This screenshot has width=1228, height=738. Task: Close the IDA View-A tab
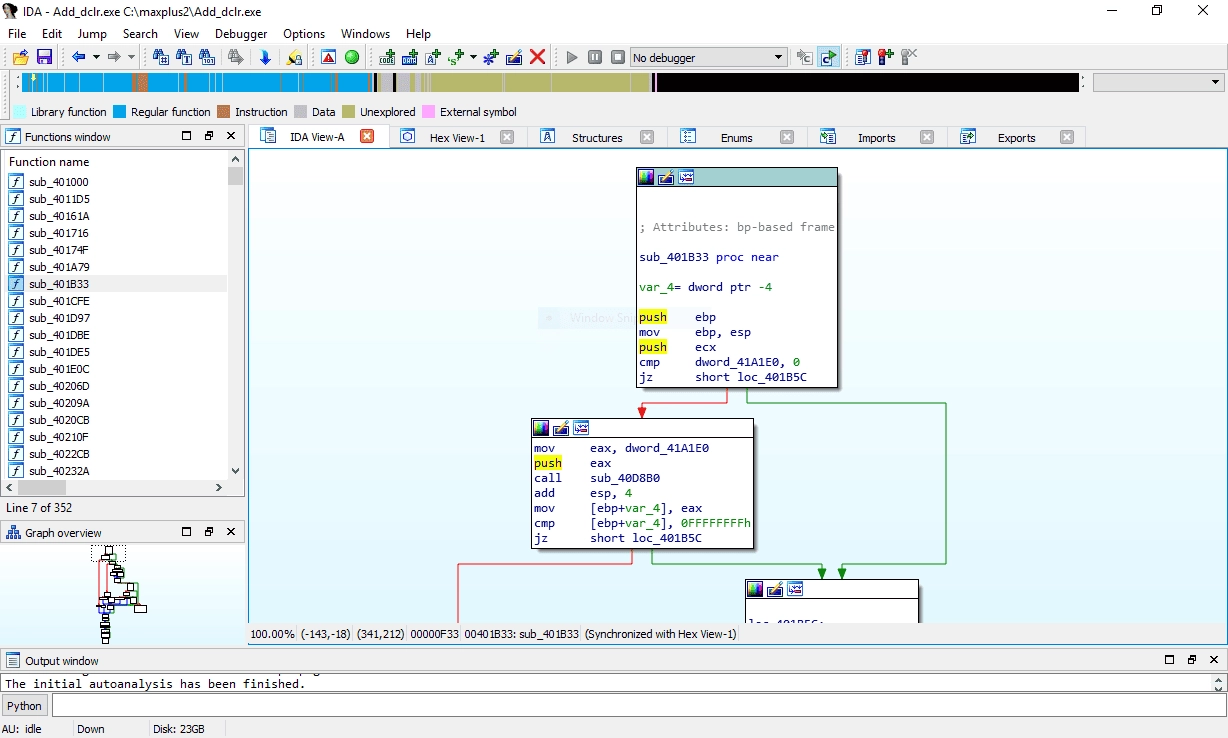click(367, 137)
